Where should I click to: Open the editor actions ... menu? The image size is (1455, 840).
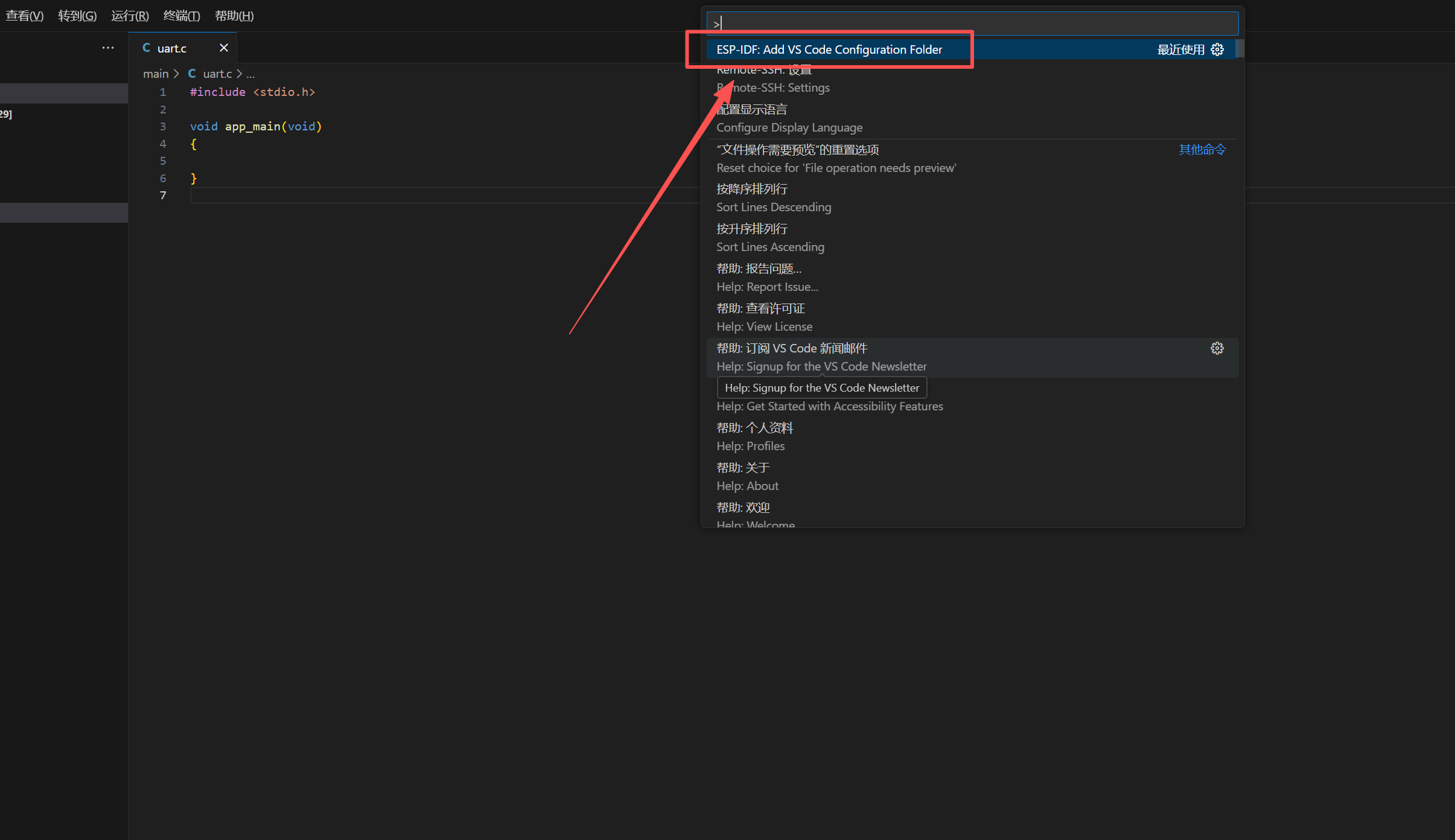point(107,48)
